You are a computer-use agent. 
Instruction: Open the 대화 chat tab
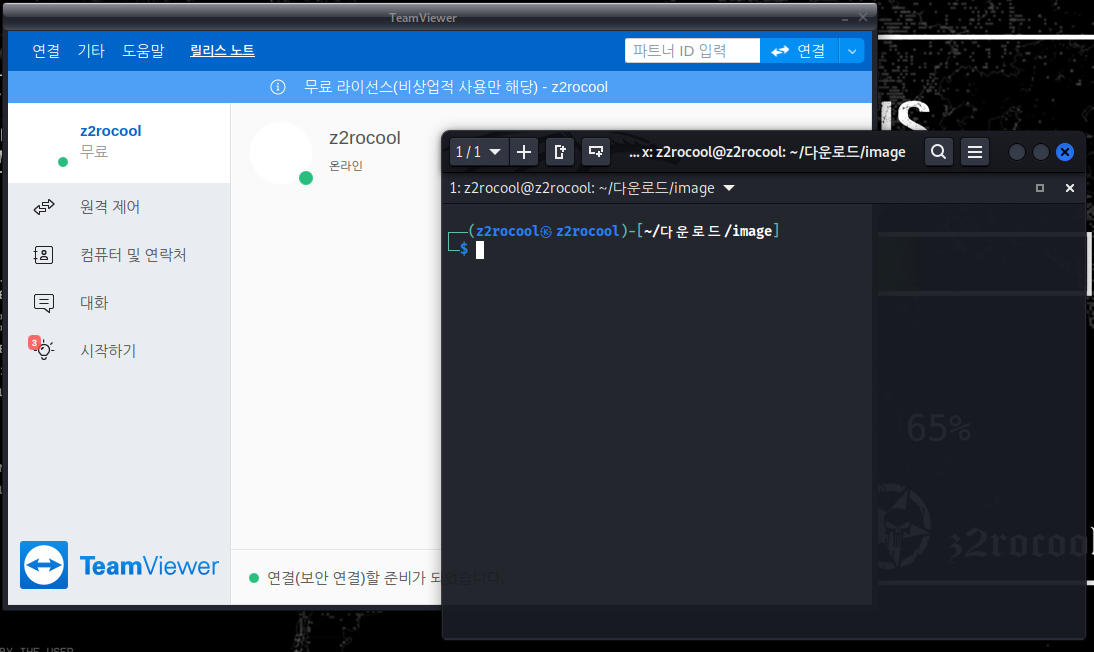pos(119,303)
